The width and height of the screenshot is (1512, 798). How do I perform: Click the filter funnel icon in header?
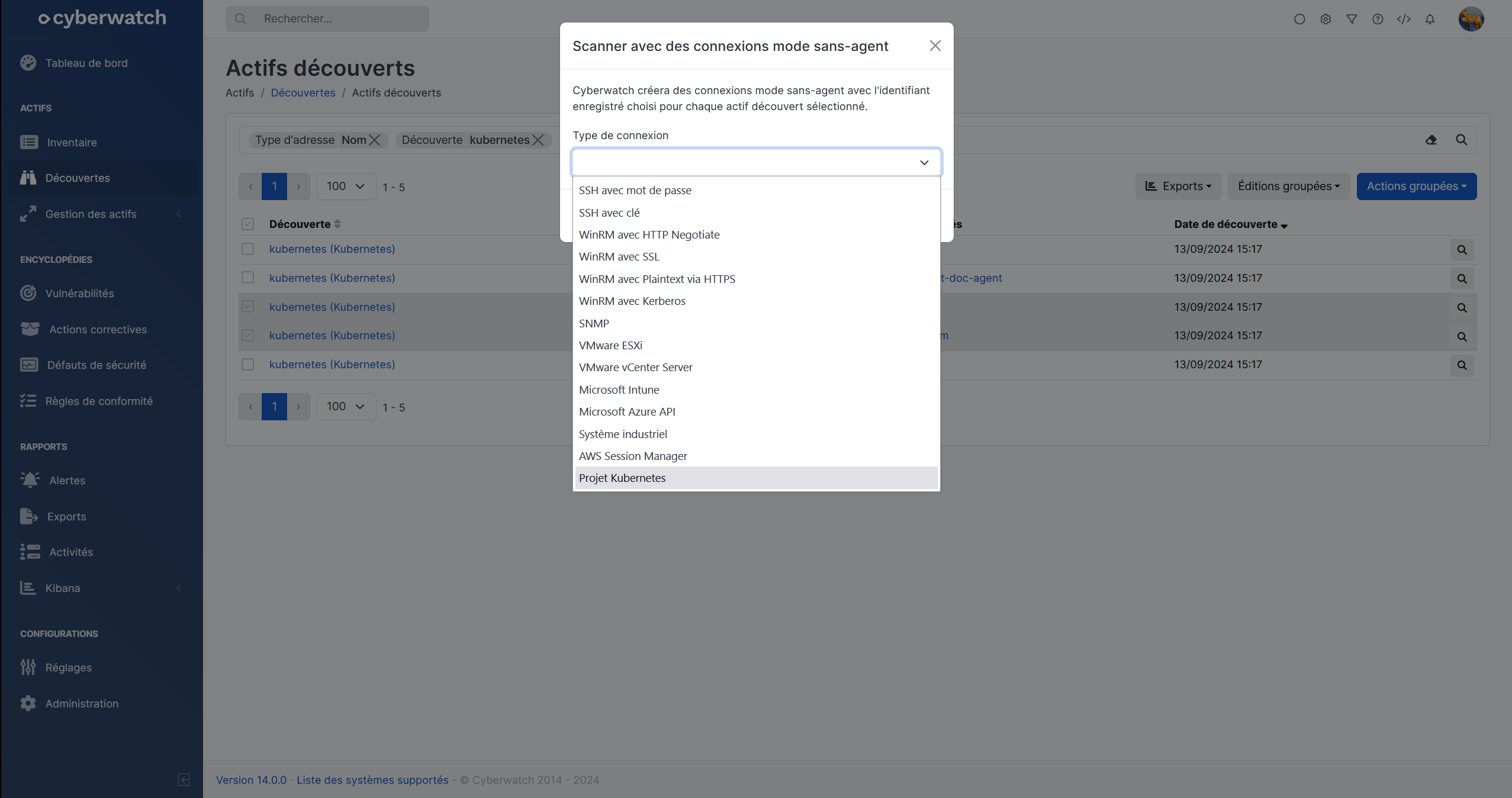(x=1352, y=19)
